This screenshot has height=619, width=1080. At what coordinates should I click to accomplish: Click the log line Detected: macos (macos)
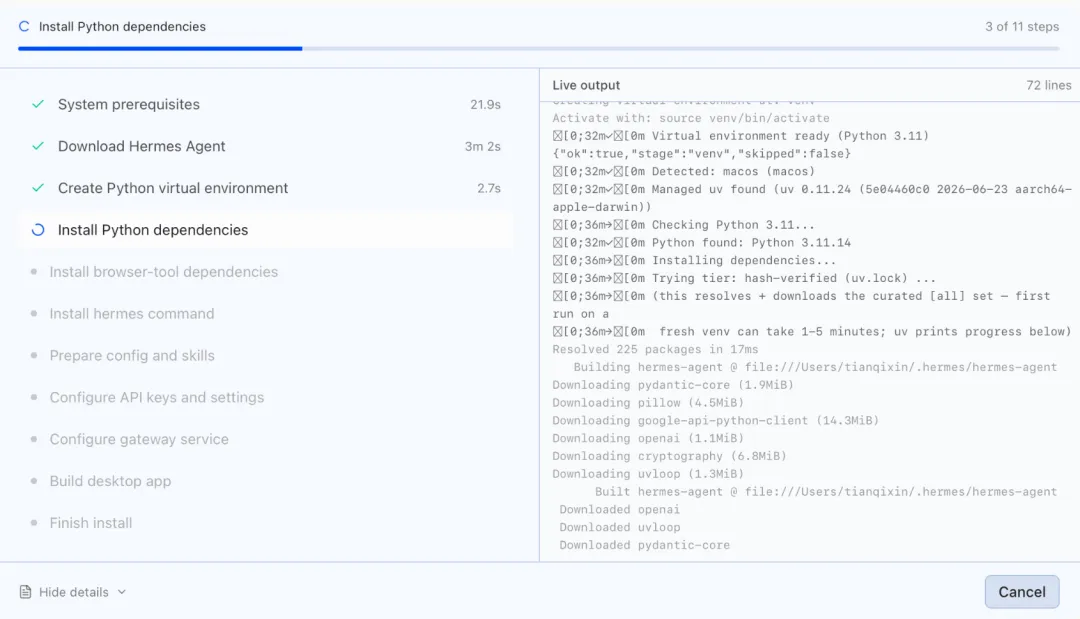(x=684, y=171)
